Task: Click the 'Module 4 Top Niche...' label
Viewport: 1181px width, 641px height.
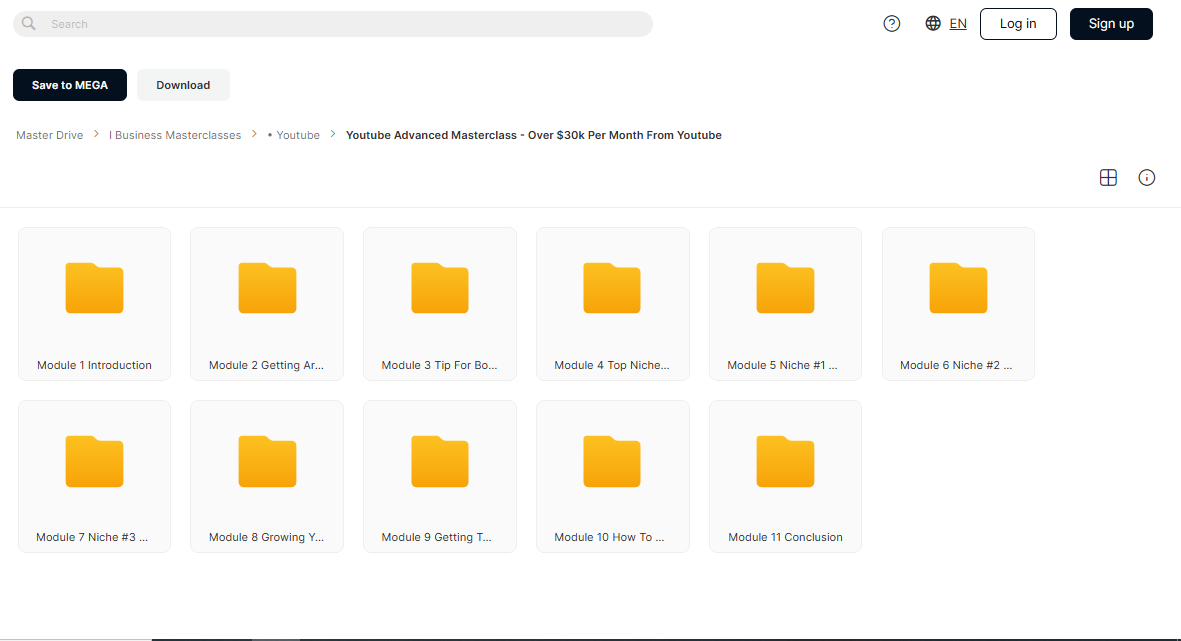Action: (x=612, y=365)
